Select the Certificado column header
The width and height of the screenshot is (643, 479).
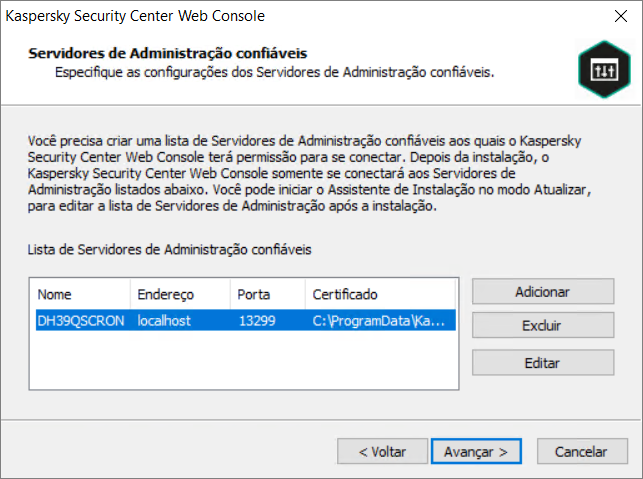(x=380, y=295)
